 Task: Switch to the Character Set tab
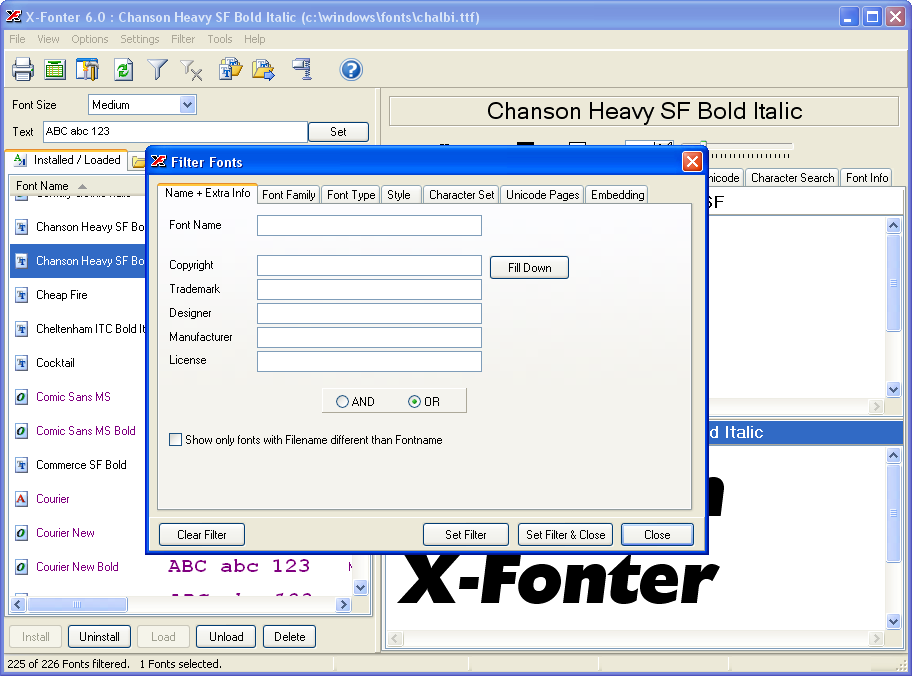pos(461,194)
